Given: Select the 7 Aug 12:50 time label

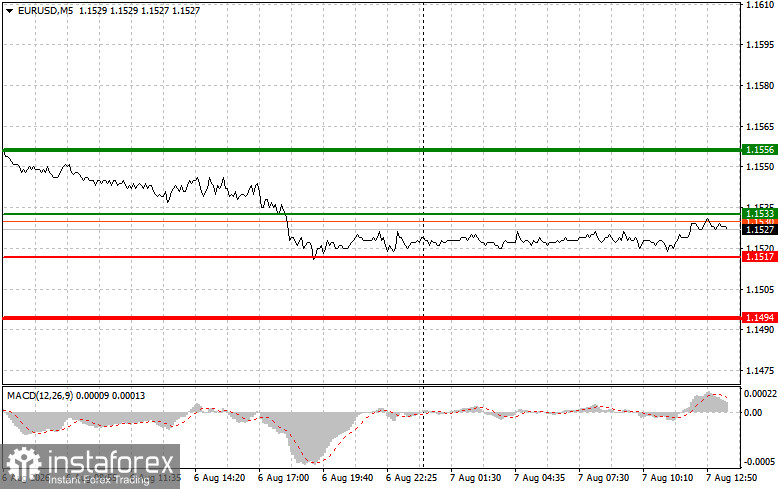Looking at the screenshot, I should click(x=731, y=478).
